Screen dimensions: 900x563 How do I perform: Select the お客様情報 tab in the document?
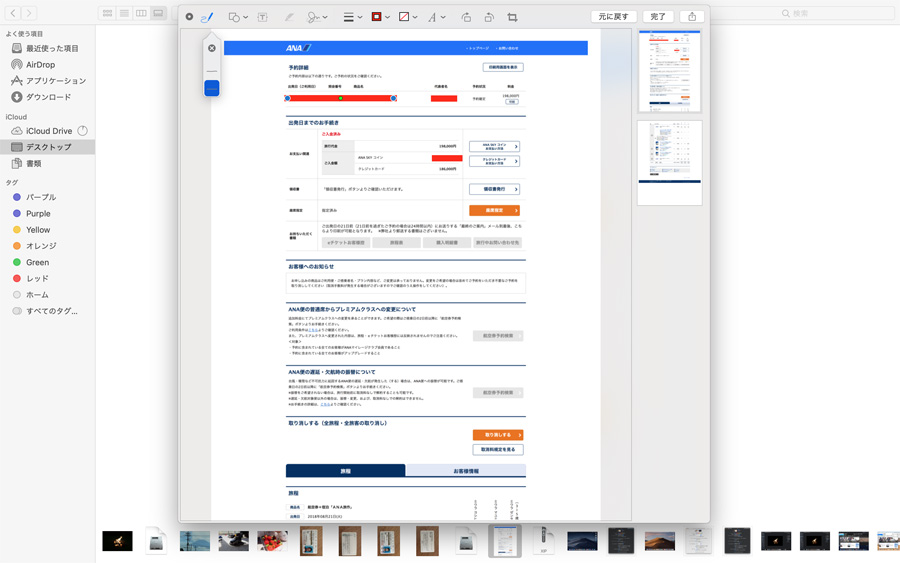point(465,471)
